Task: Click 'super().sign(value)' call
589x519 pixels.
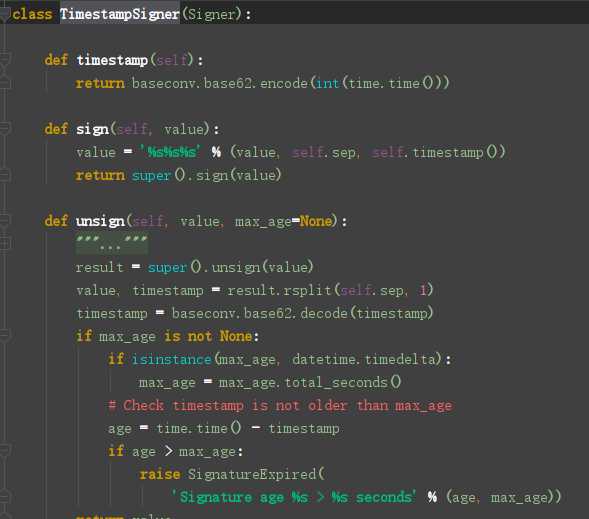Action: 206,175
